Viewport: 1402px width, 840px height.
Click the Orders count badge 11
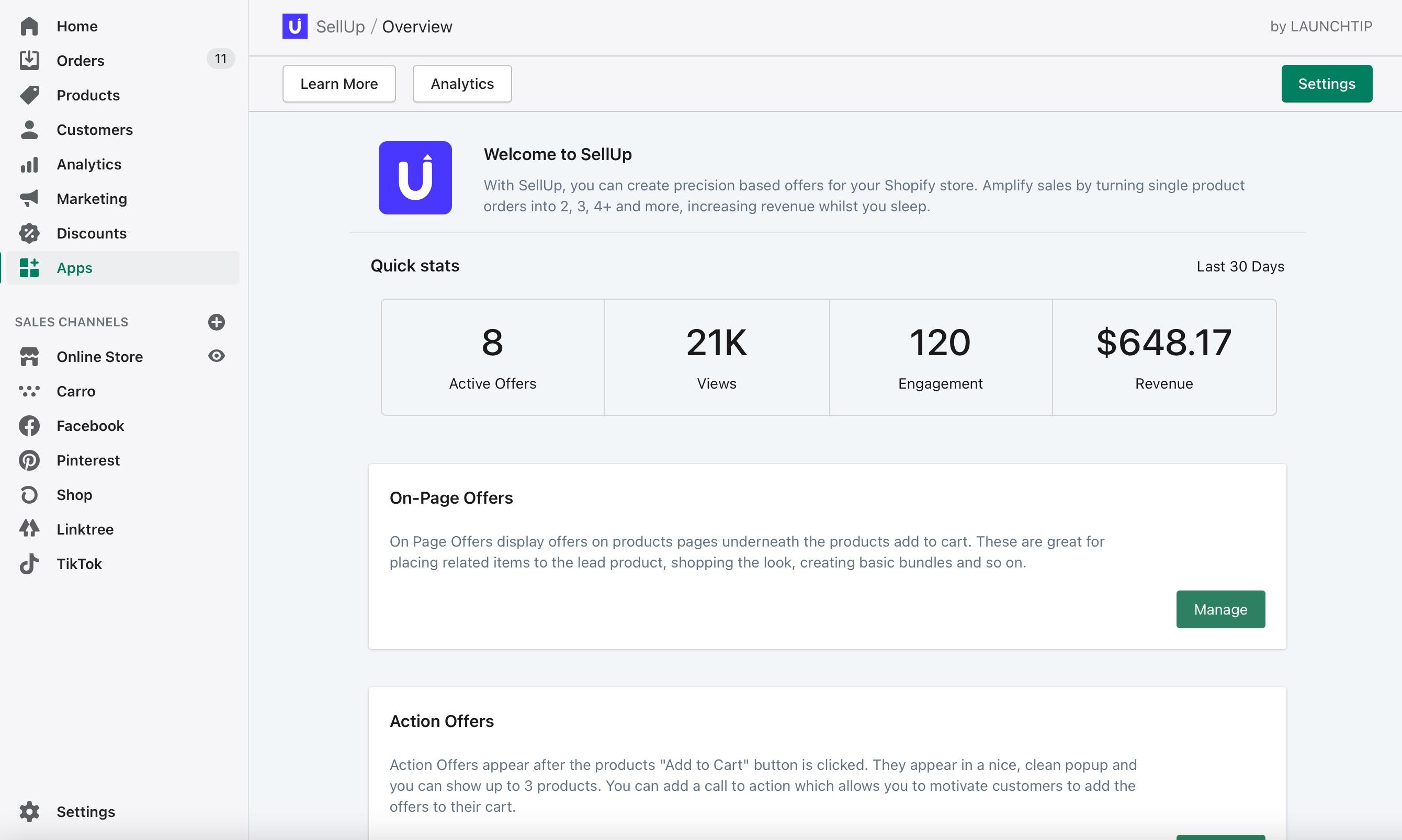(221, 58)
